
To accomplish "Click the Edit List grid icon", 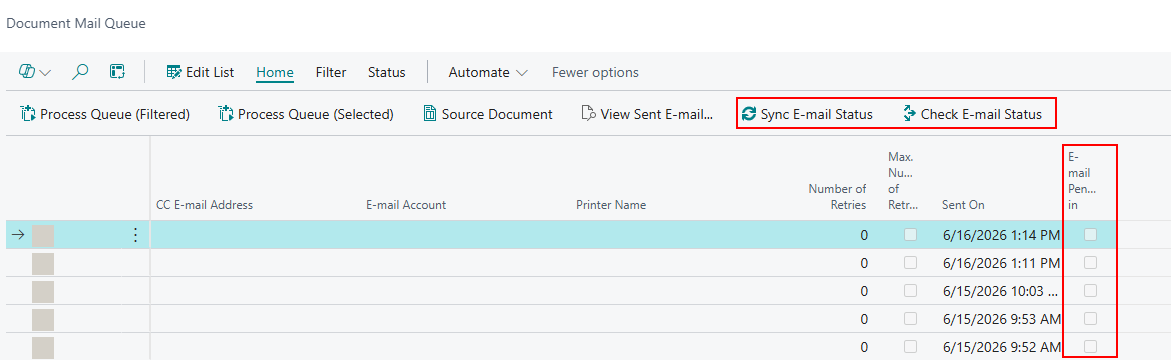I will [x=174, y=72].
